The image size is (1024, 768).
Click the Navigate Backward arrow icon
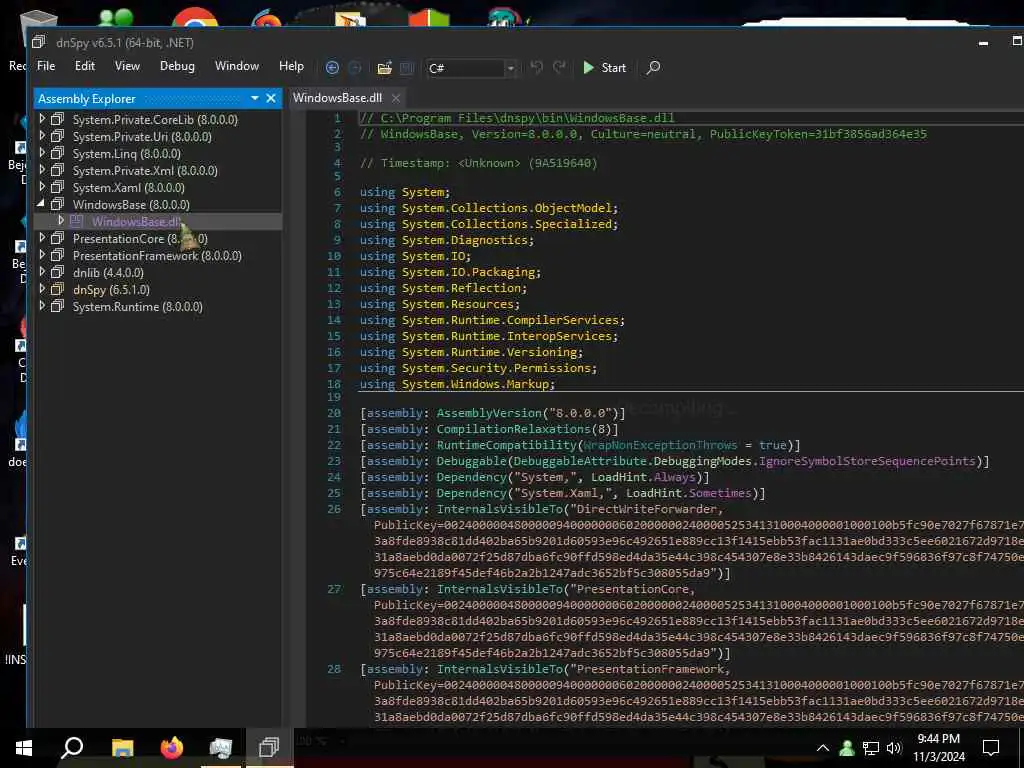coord(332,68)
